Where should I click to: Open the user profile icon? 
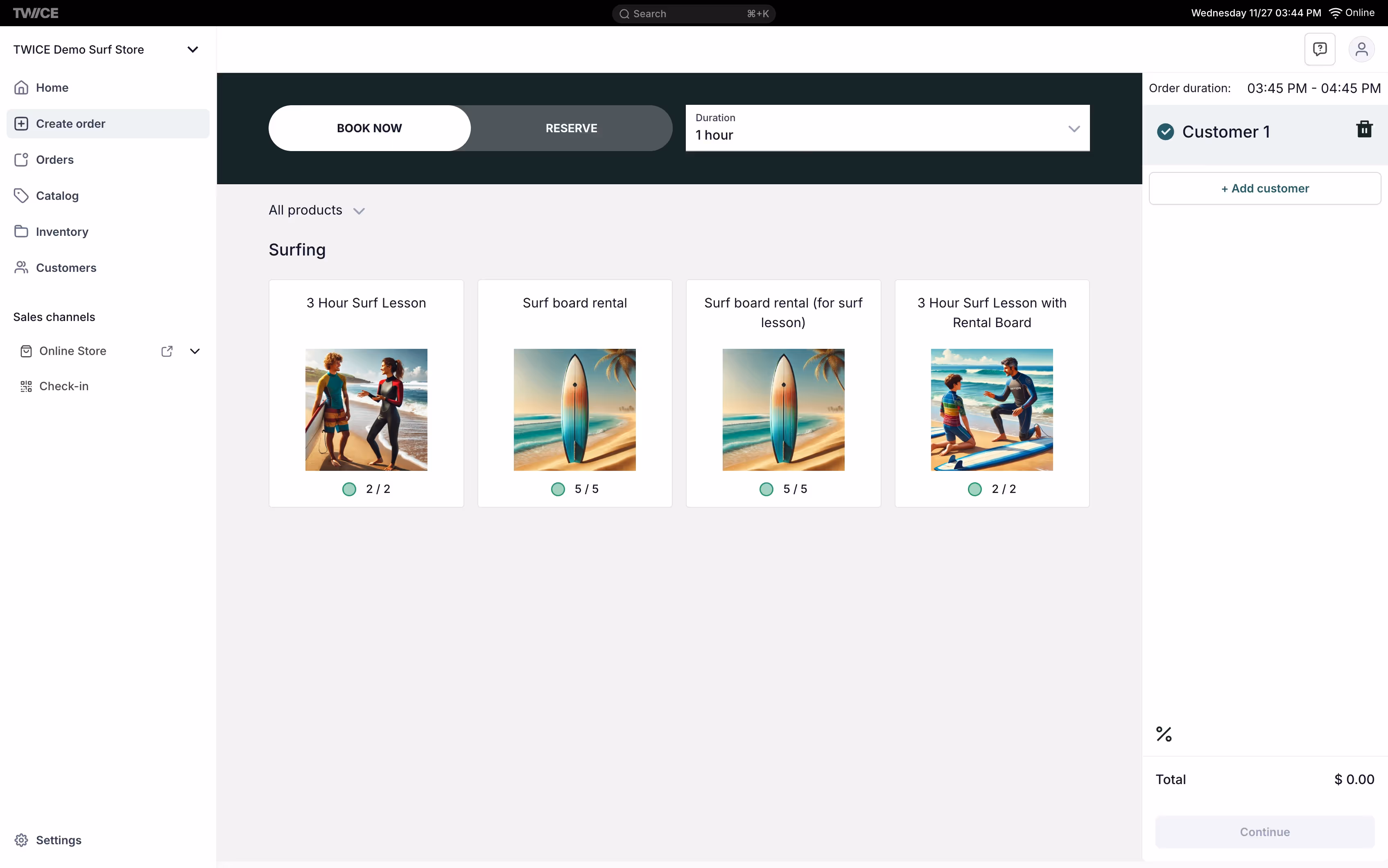[1361, 49]
